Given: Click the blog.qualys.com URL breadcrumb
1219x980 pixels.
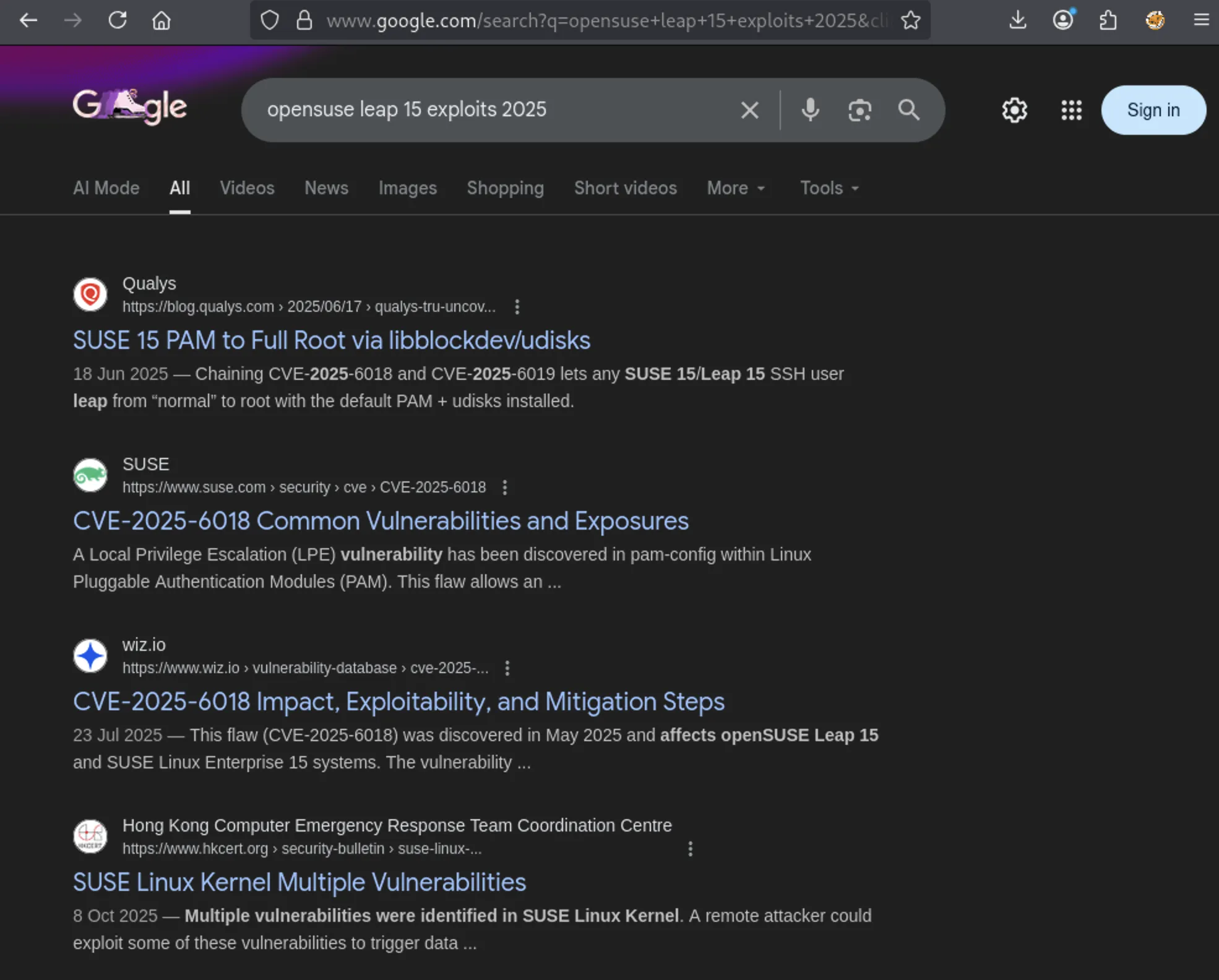Looking at the screenshot, I should coord(309,307).
